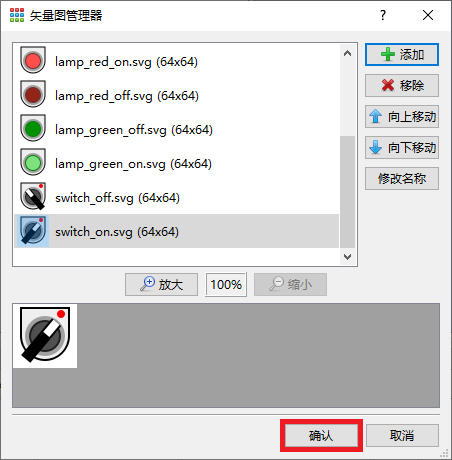452x460 pixels.
Task: Click the green plus 添加 button
Action: (x=402, y=55)
